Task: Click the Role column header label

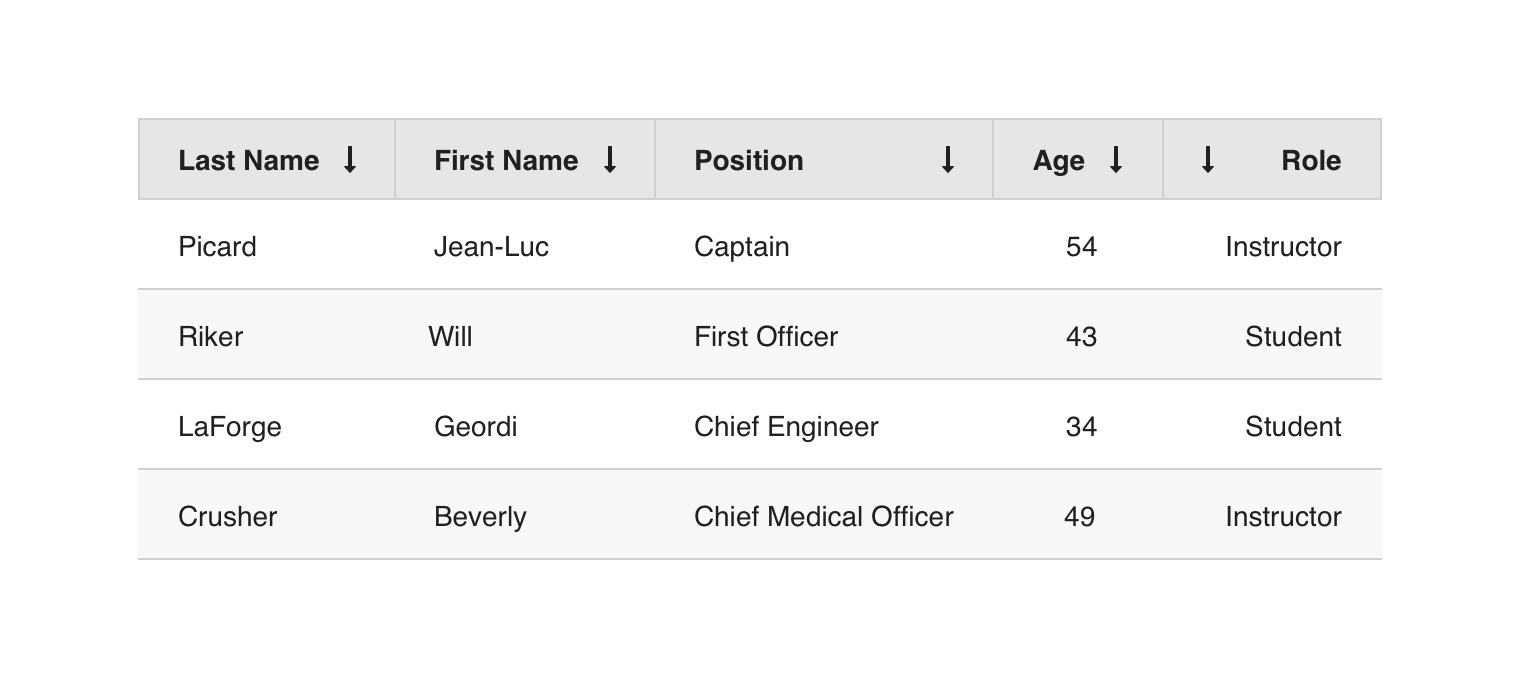Action: [x=1310, y=161]
